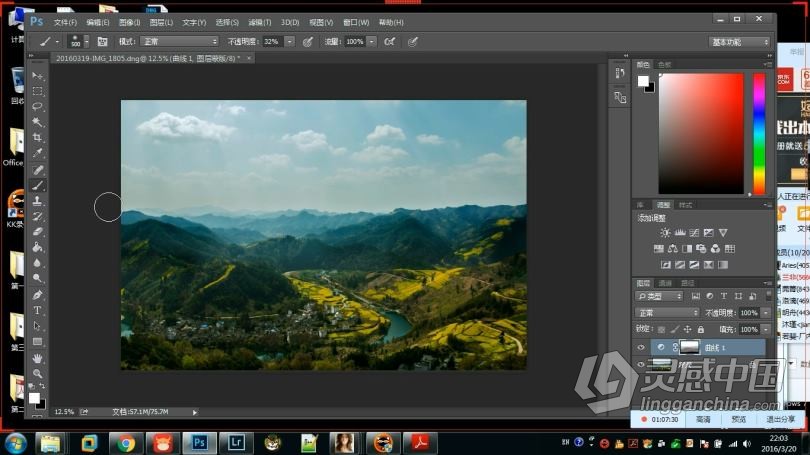
Task: Select the Rectangle shape tool
Action: click(38, 341)
